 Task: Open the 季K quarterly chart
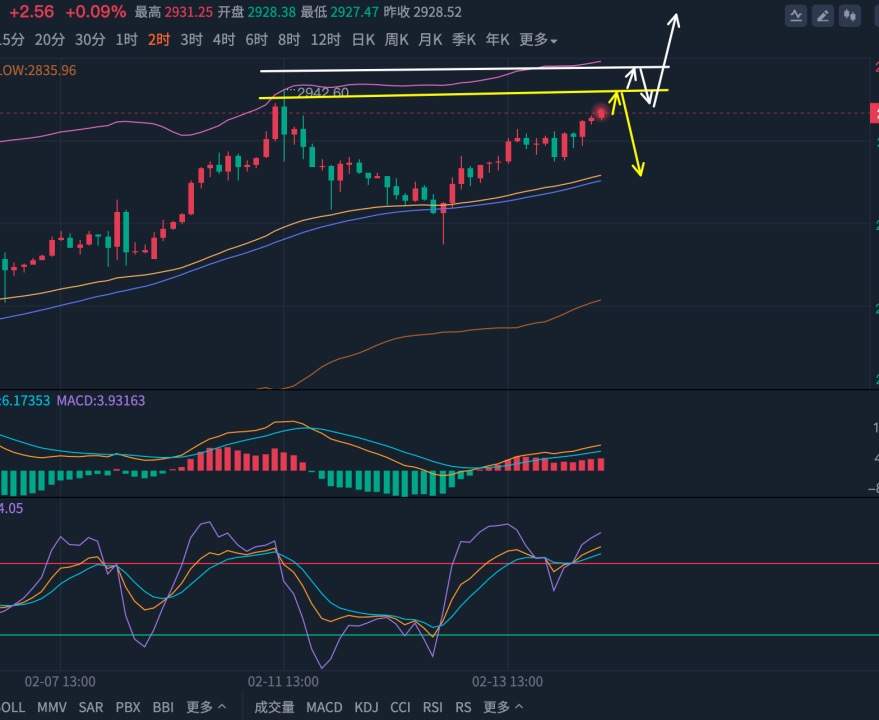pyautogui.click(x=464, y=40)
